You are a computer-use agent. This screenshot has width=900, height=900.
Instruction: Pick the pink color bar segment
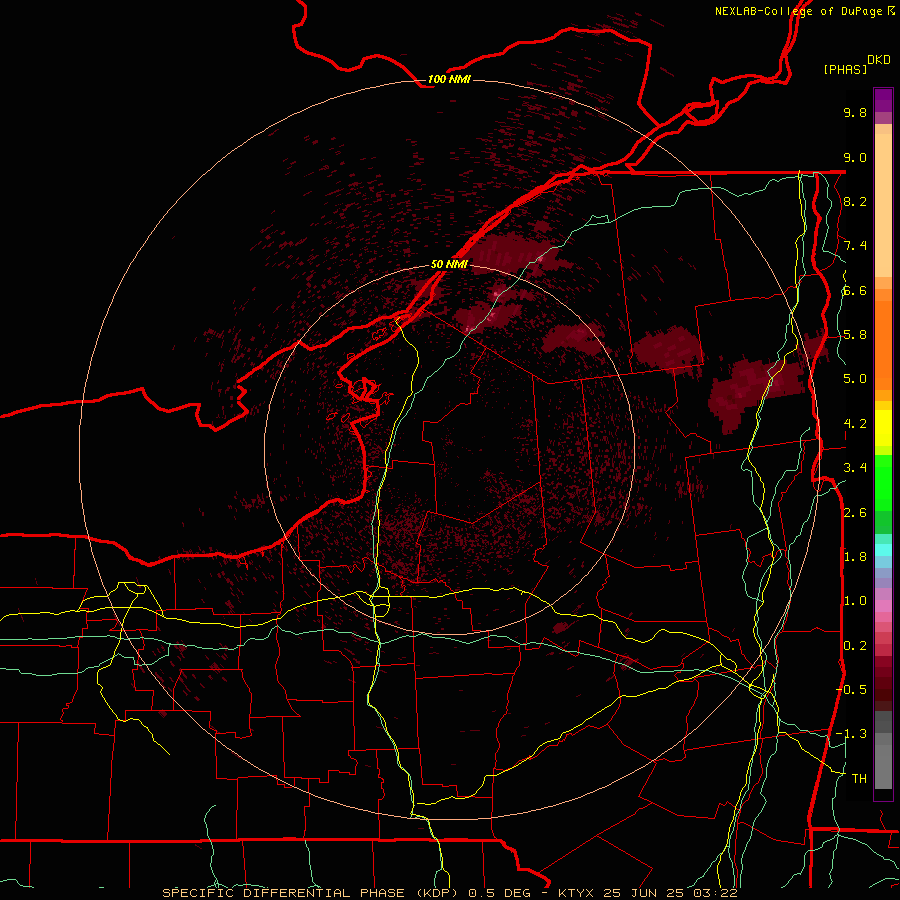click(x=883, y=606)
